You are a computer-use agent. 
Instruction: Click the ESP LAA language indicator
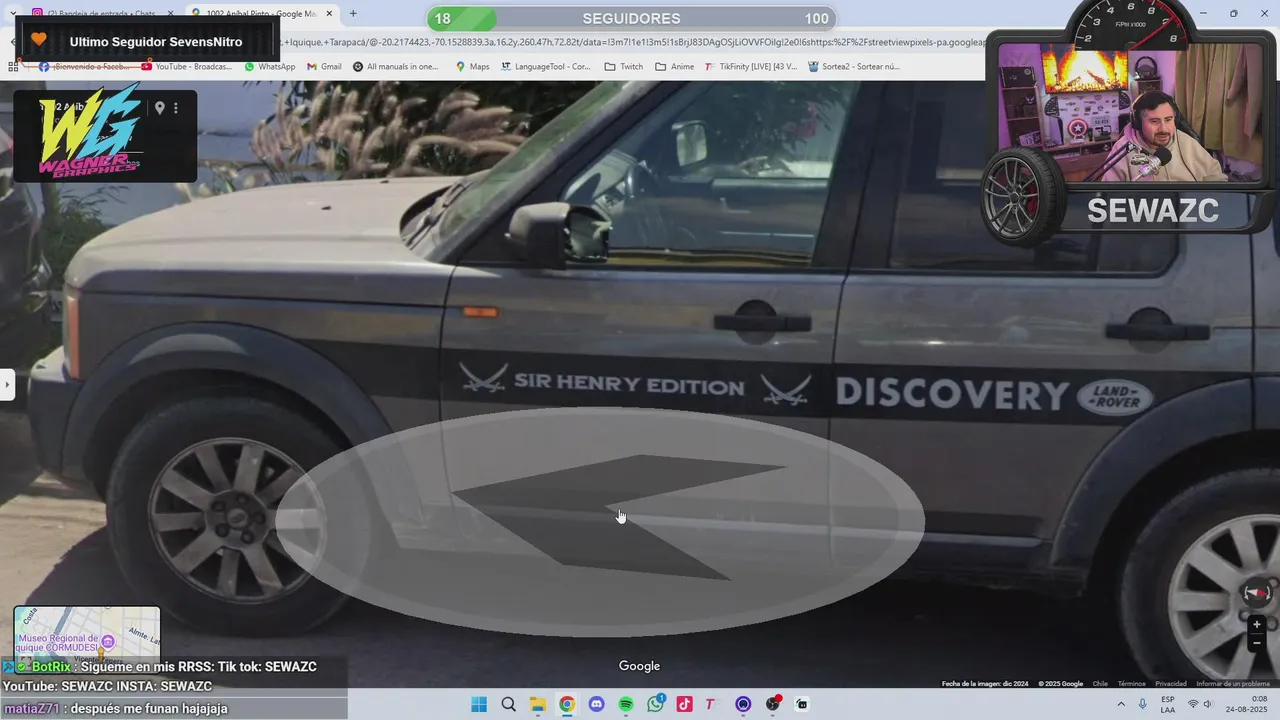tap(1168, 704)
